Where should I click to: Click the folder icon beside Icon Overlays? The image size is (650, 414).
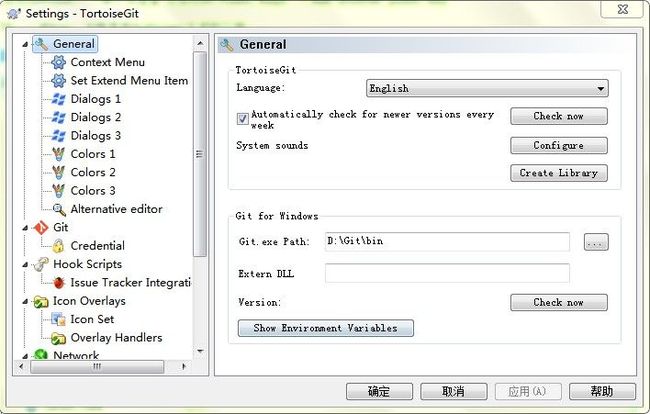pos(41,301)
